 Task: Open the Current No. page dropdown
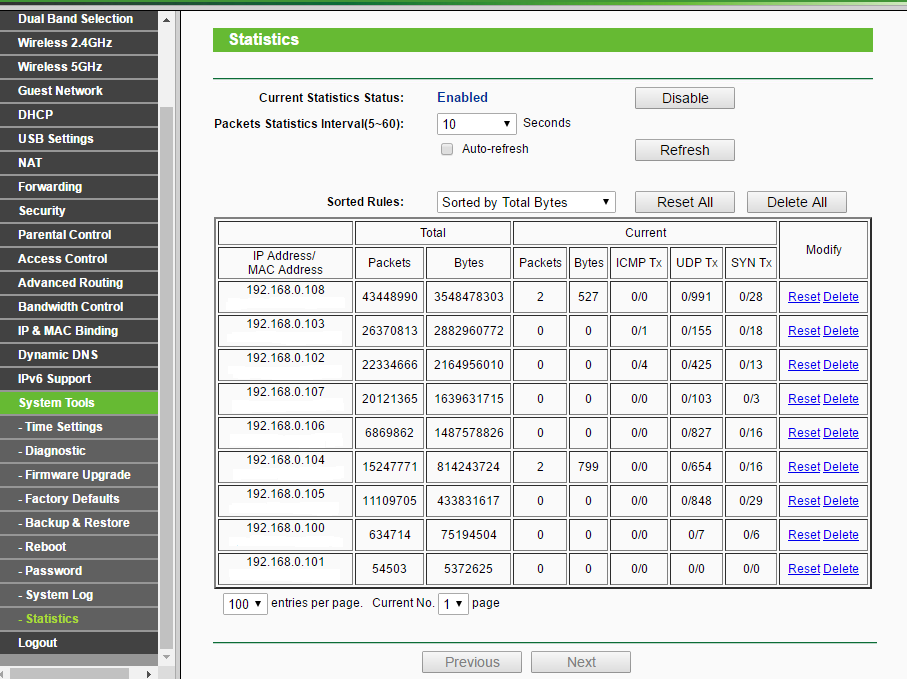453,604
